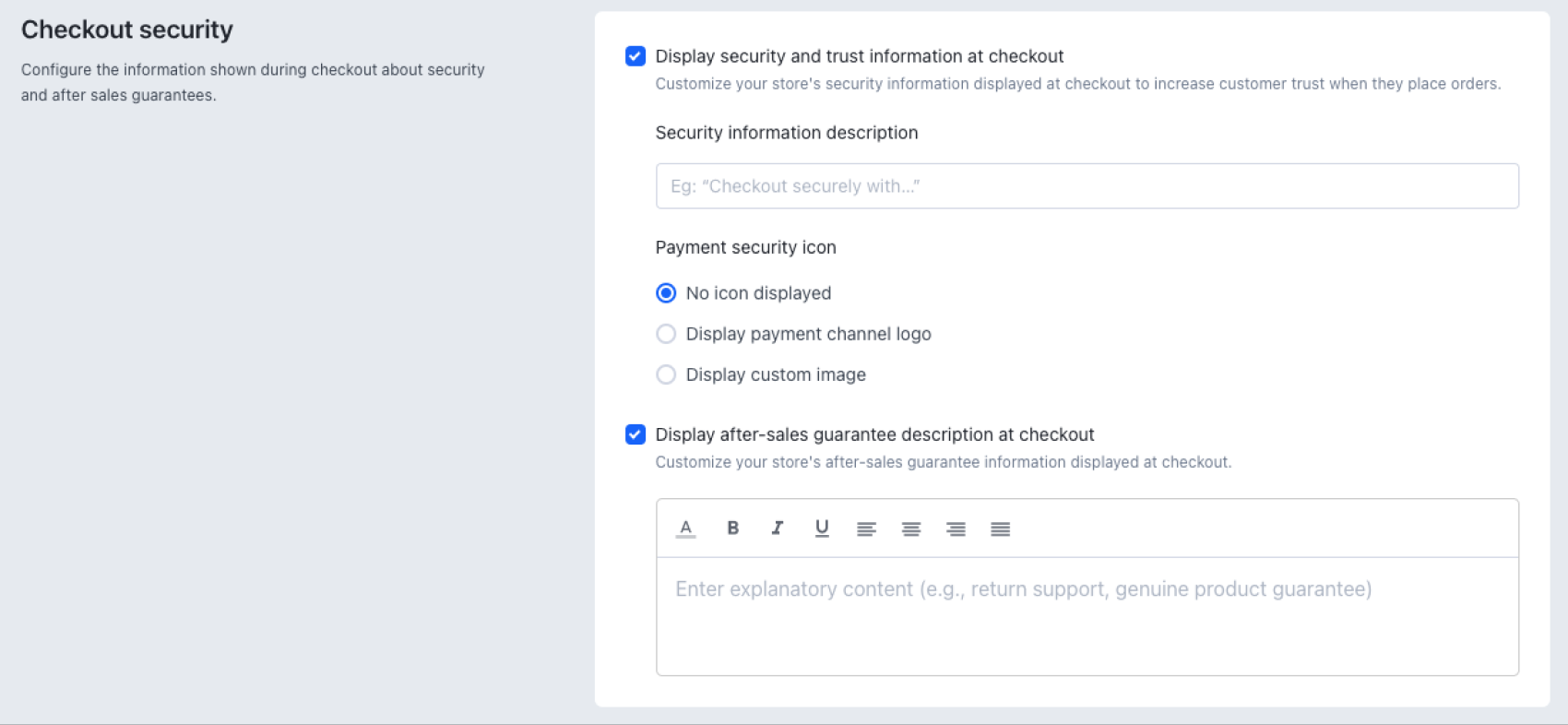Align text left in the editor
Viewport: 1568px width, 725px height.
866,529
